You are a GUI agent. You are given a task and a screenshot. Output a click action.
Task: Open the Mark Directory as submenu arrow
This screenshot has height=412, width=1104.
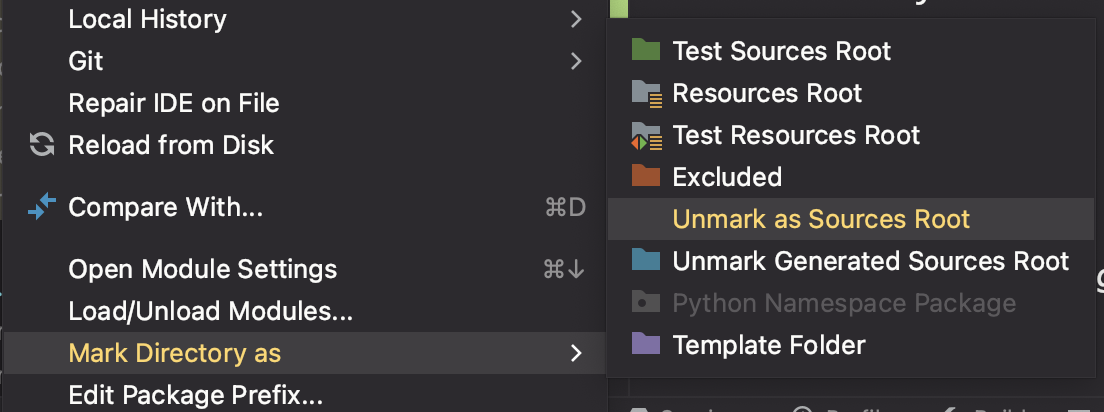[576, 353]
